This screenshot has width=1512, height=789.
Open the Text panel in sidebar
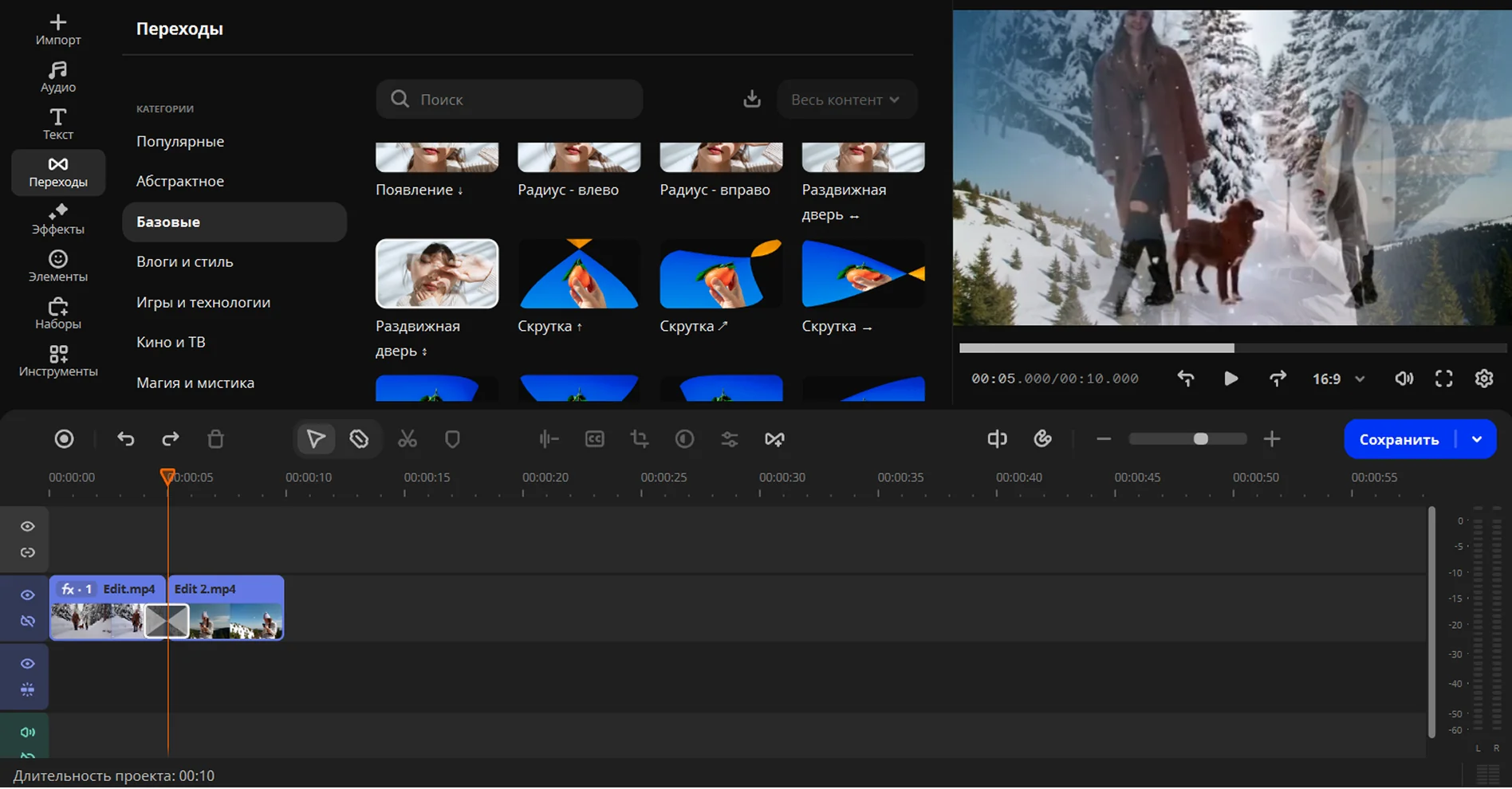pyautogui.click(x=57, y=124)
